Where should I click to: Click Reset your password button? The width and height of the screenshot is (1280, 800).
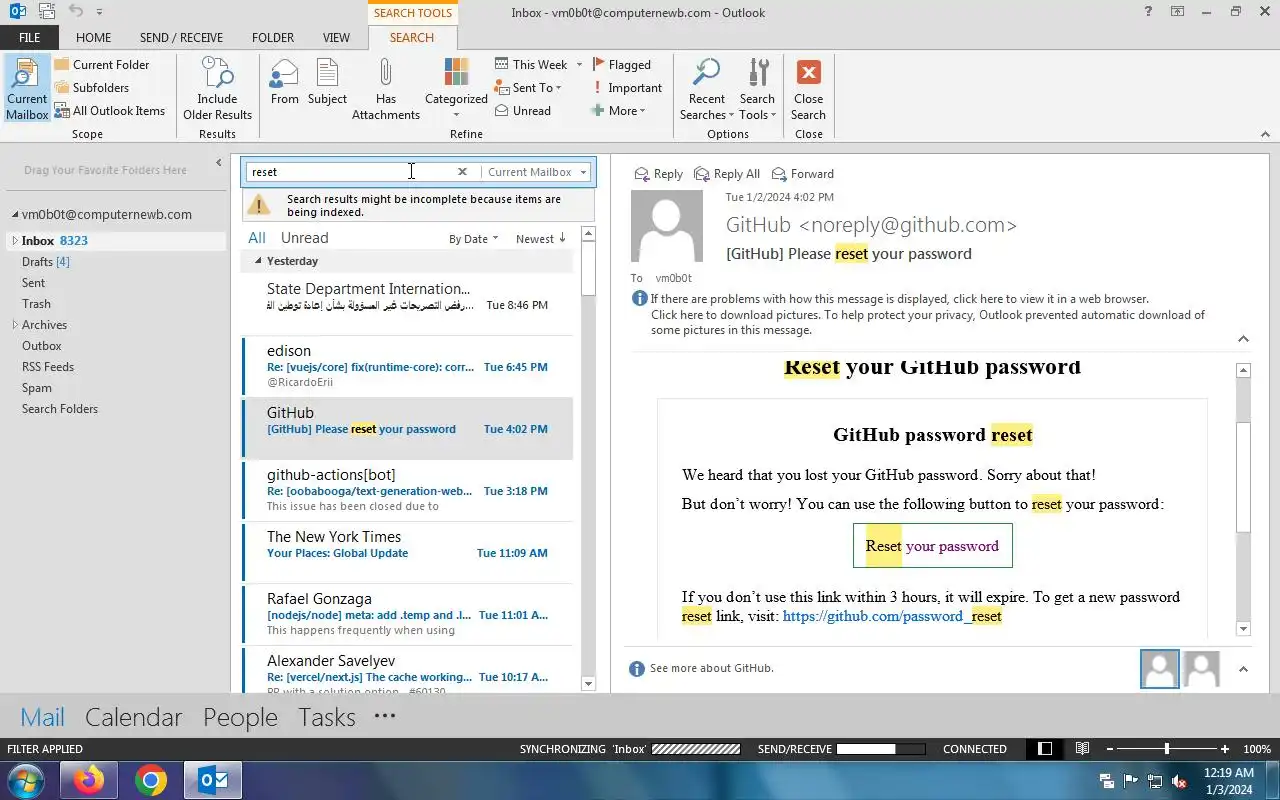932,546
